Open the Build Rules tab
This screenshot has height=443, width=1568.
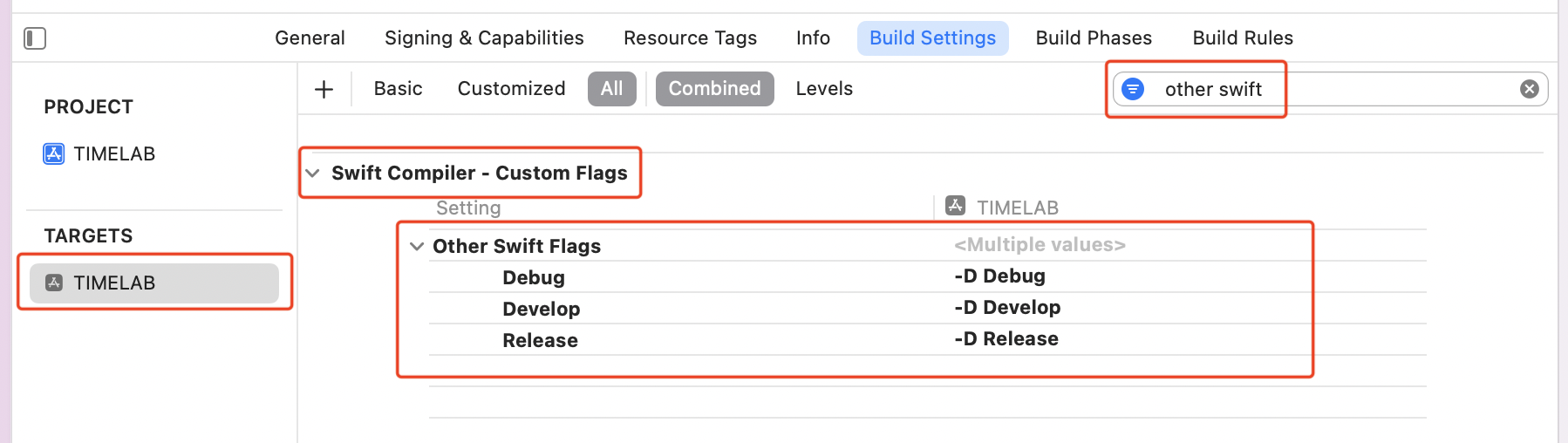point(1243,38)
